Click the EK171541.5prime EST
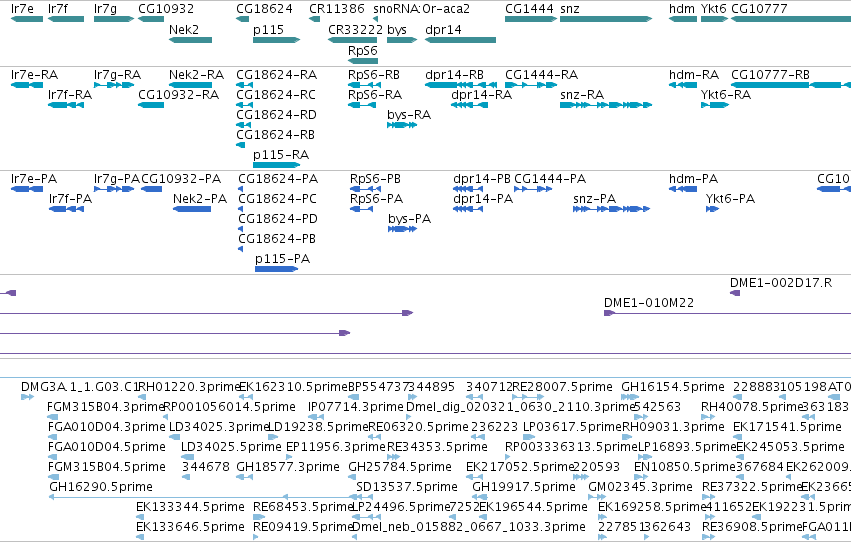 (736, 437)
